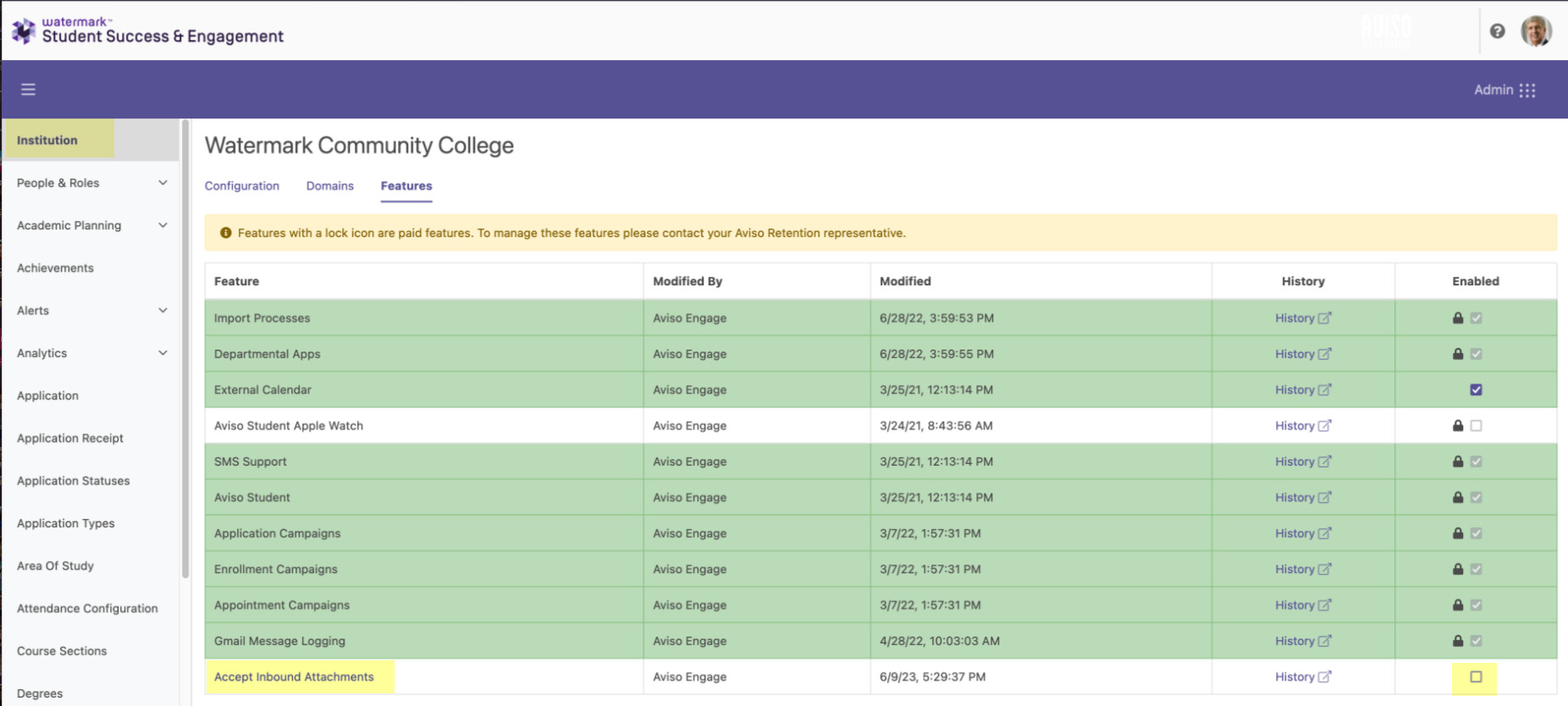The height and width of the screenshot is (706, 1568).
Task: Expand the Analytics sidebar section
Action: coord(91,353)
